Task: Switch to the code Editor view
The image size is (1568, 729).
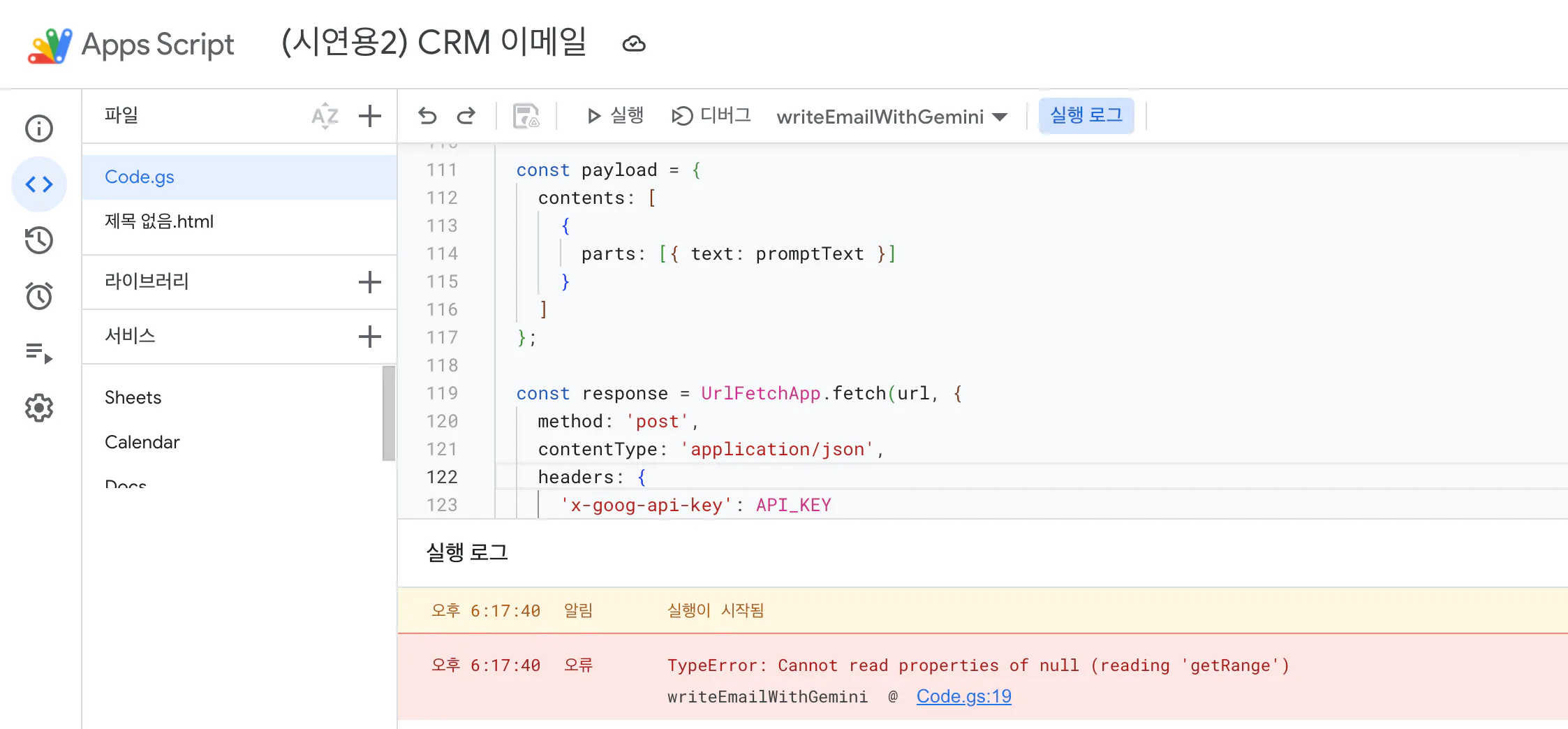Action: [38, 184]
